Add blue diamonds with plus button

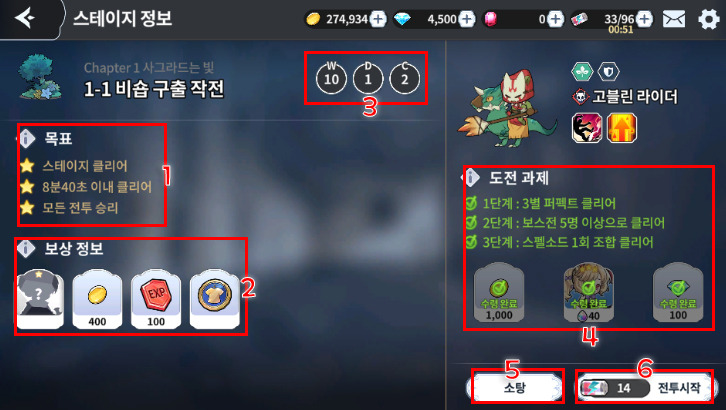[467, 19]
